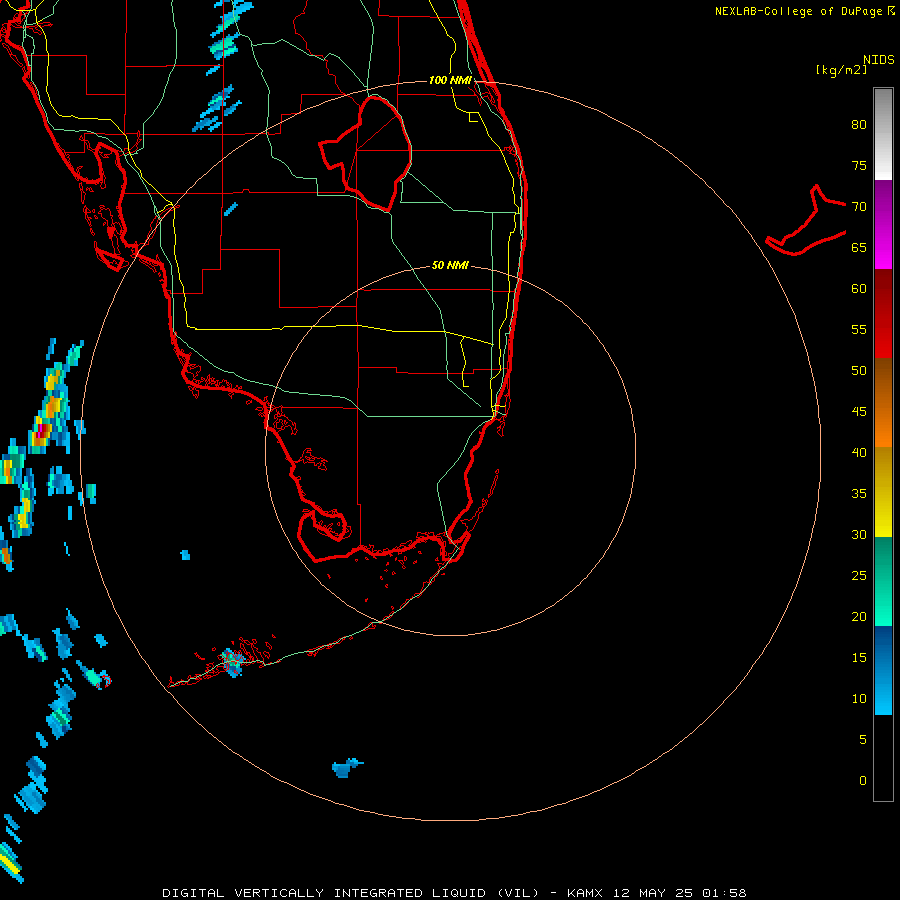
Task: Click the 10 value on the color scale
Action: coord(859,699)
